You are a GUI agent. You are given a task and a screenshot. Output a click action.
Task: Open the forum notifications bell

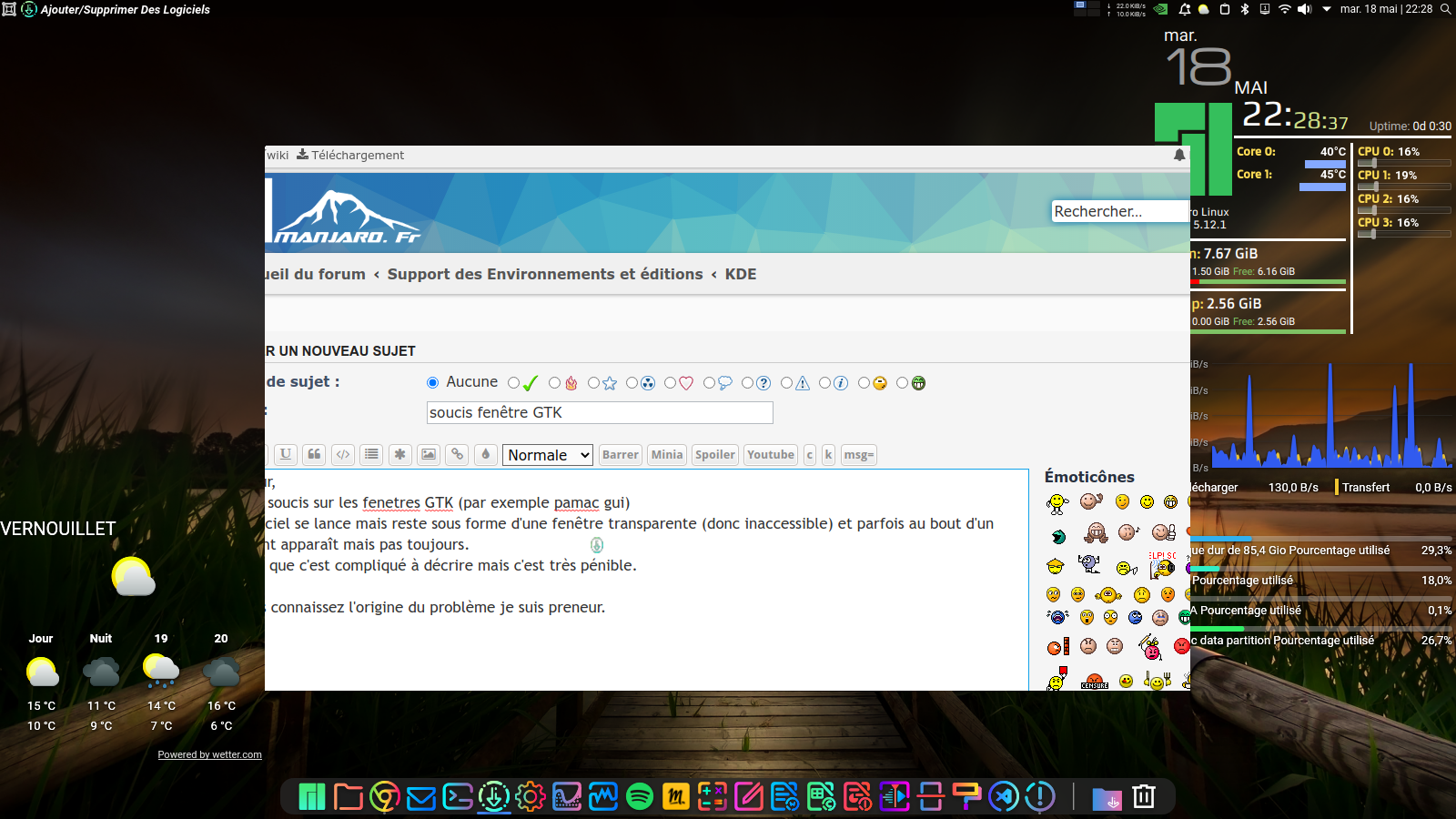pos(1179,155)
